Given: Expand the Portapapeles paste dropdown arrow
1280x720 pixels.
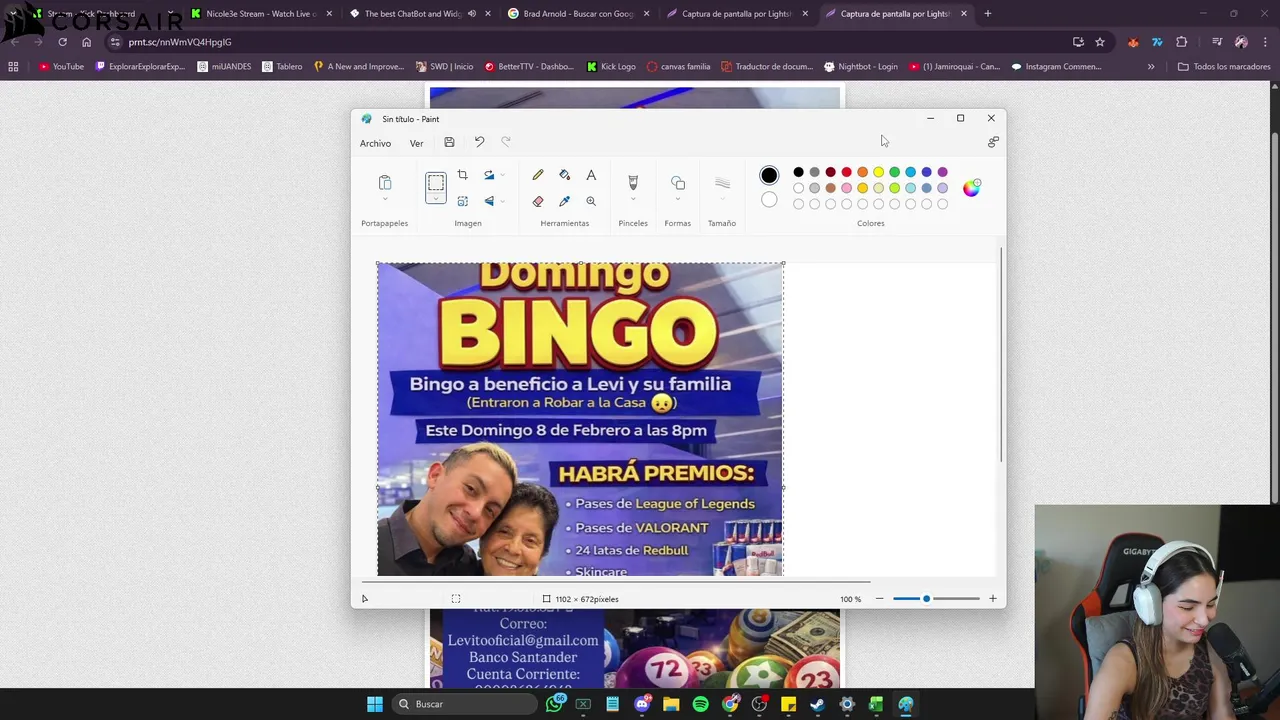Looking at the screenshot, I should [x=385, y=199].
